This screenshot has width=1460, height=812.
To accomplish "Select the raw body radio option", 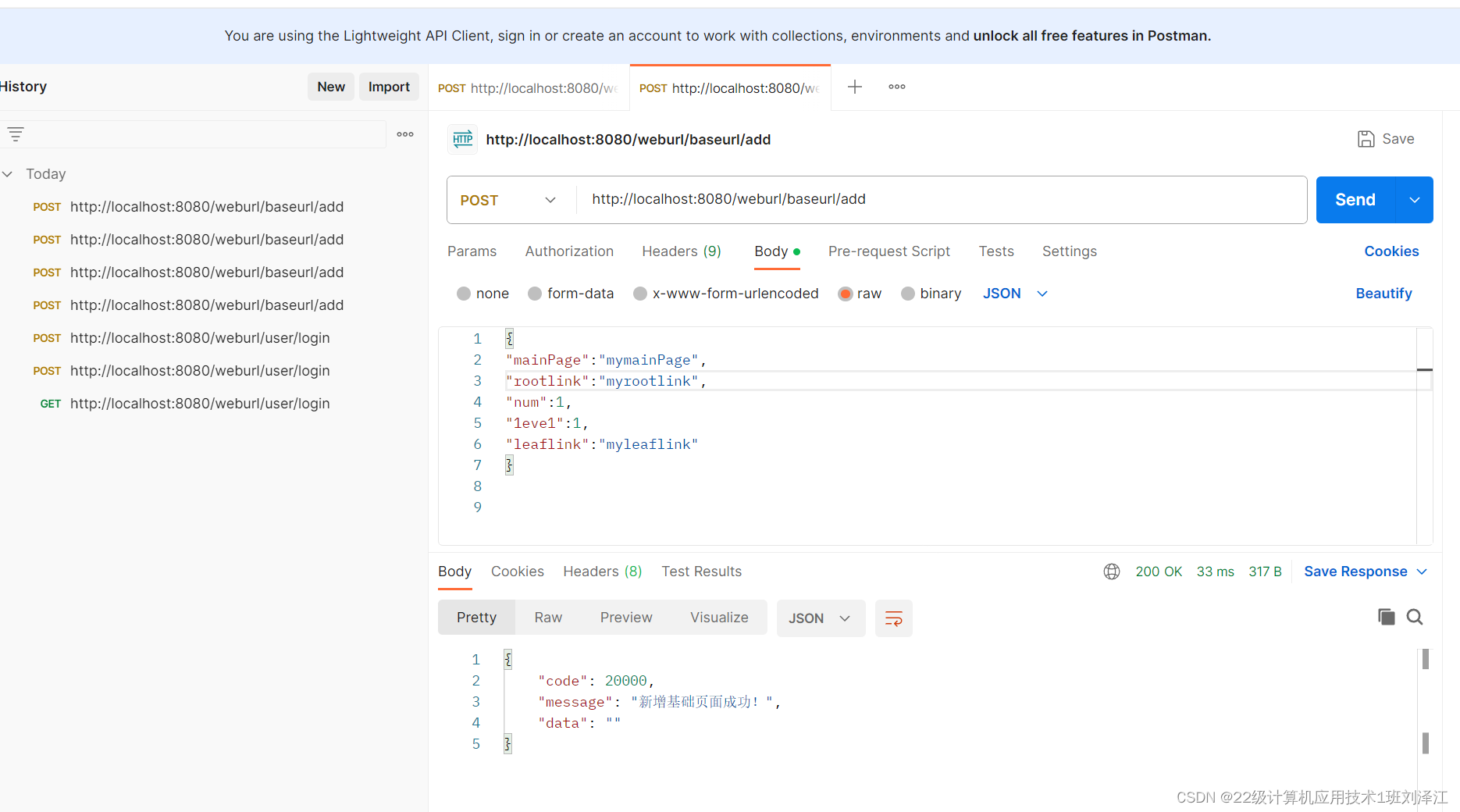I will pos(845,294).
